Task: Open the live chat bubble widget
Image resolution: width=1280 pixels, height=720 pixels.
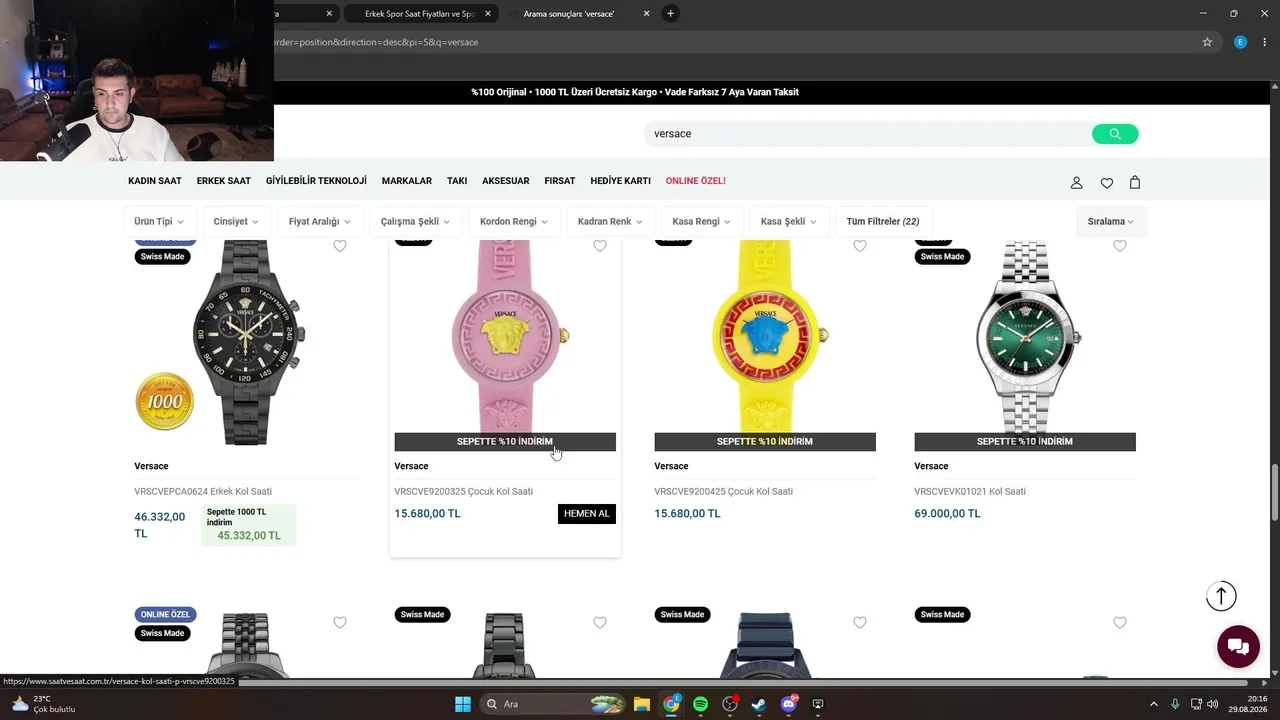Action: [1238, 646]
